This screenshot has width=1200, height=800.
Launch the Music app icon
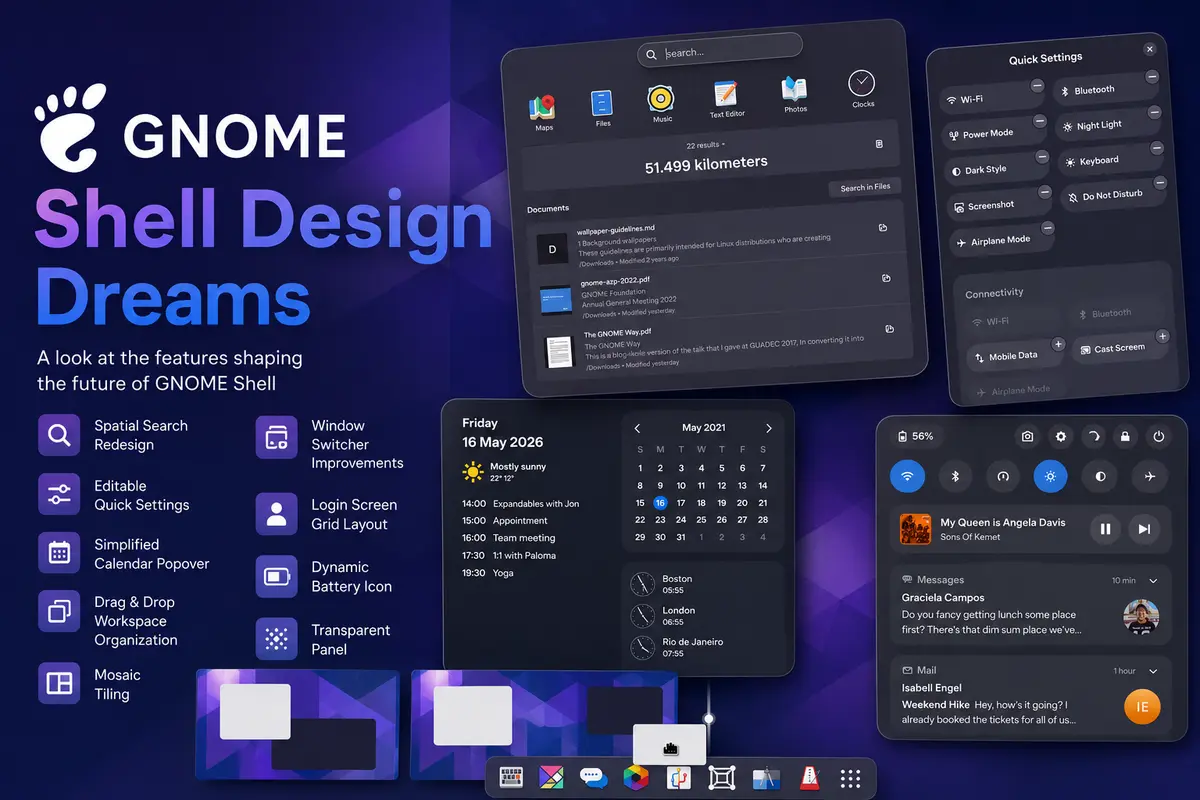coord(660,98)
